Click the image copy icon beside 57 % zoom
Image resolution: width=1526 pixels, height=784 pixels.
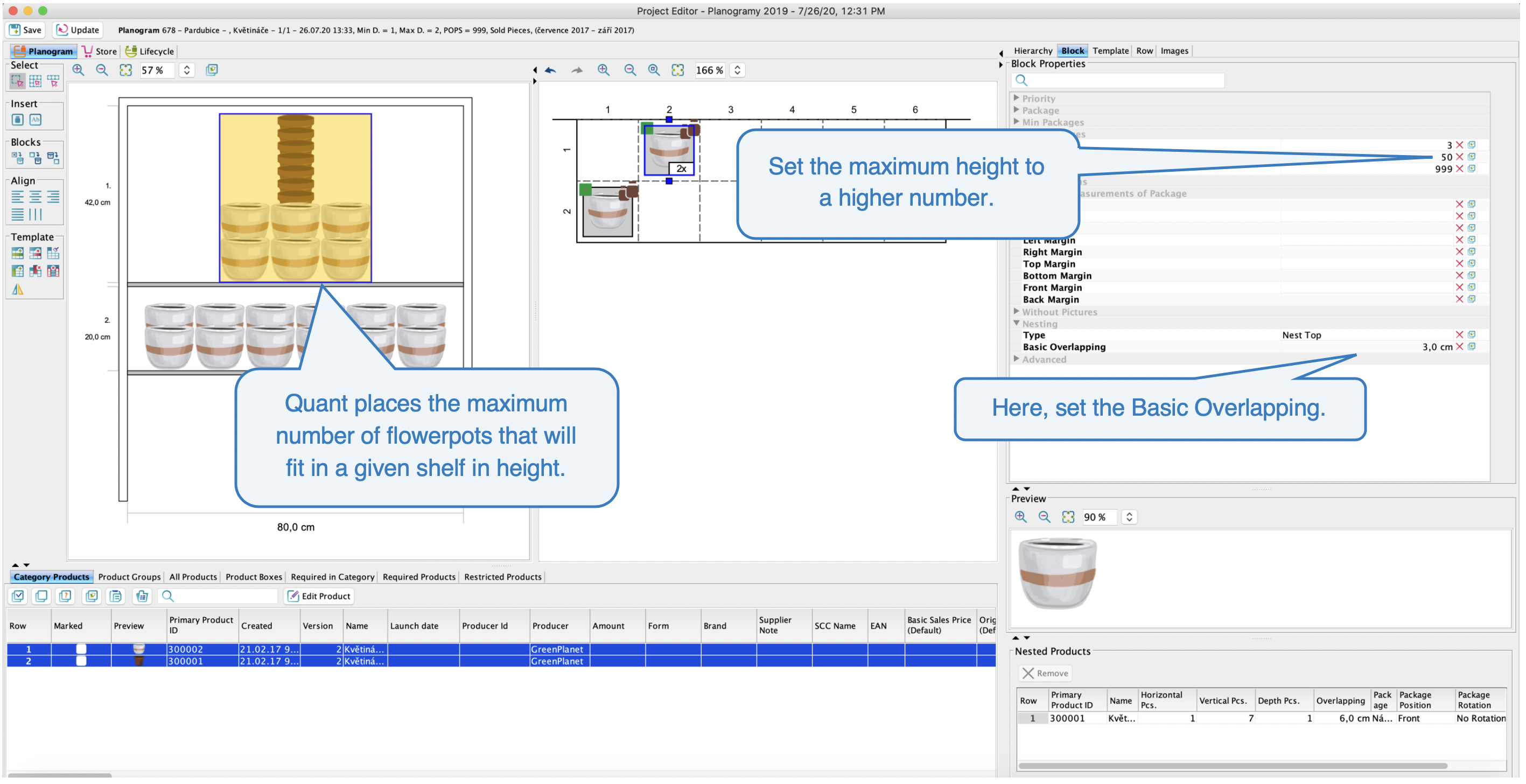point(212,70)
